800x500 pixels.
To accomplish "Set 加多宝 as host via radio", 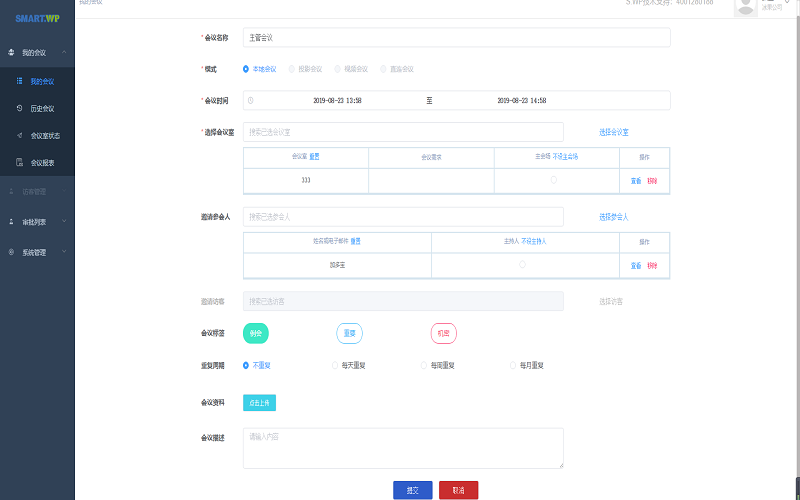I will (522, 264).
